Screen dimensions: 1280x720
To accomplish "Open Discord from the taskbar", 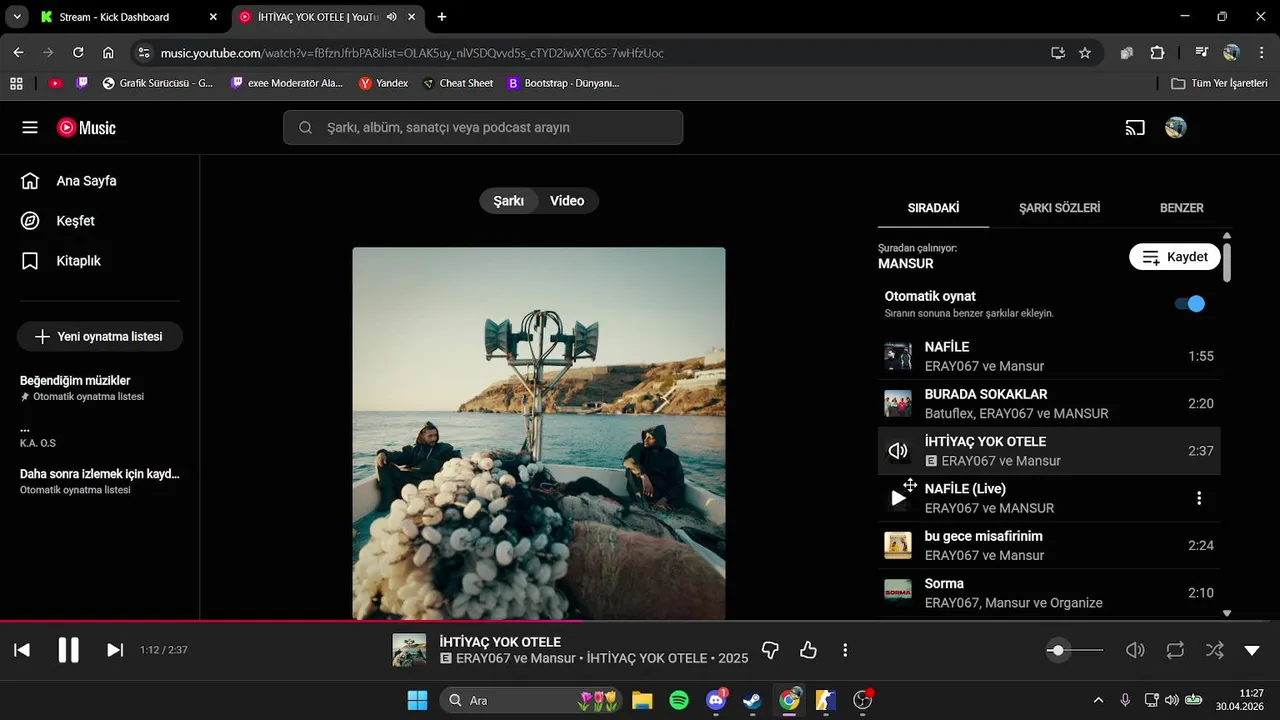I will 716,700.
